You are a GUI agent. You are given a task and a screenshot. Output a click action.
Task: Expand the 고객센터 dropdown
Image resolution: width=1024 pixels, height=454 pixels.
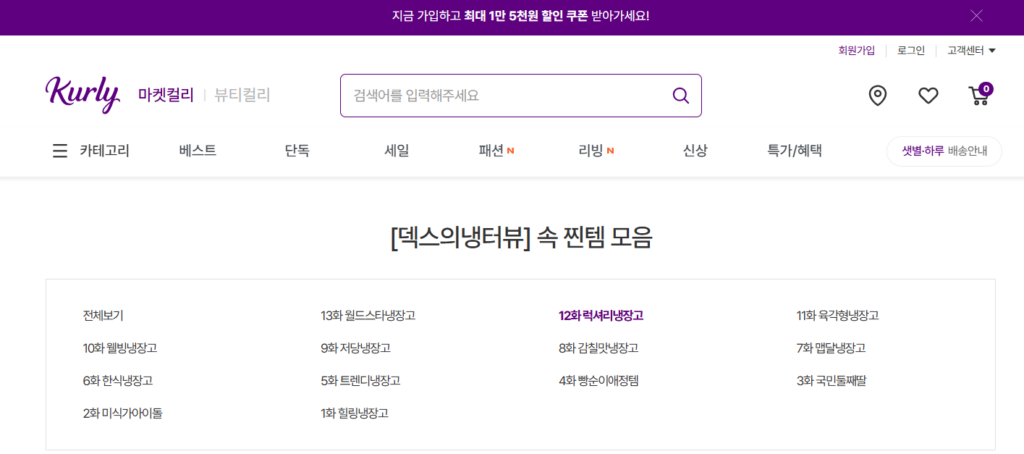pos(971,51)
